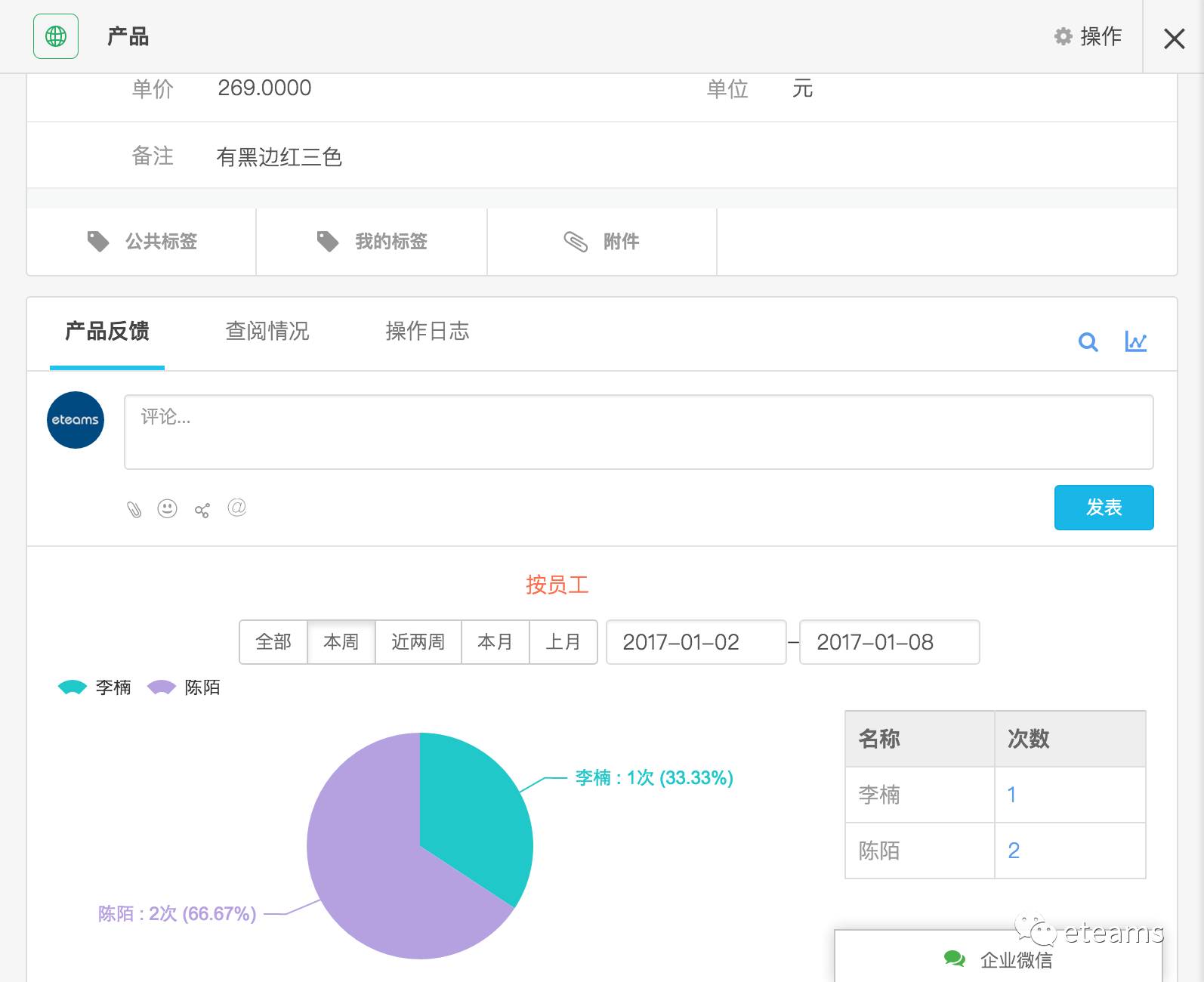Click the 名称 column header

[x=920, y=739]
